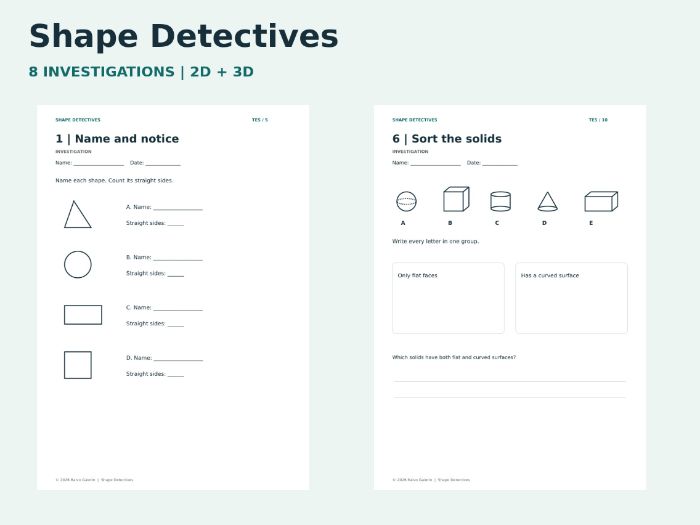Click the 'C. Name:' blank line
The height and width of the screenshot is (525, 700).
[x=178, y=308]
